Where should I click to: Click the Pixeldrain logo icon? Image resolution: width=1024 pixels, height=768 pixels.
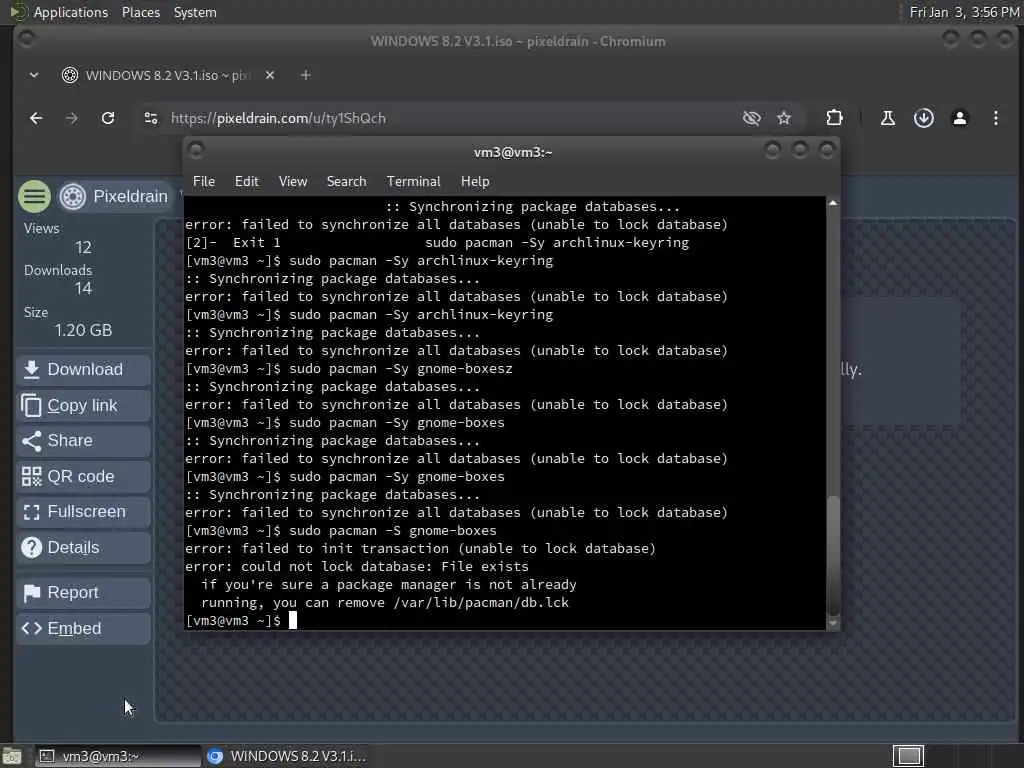72,196
